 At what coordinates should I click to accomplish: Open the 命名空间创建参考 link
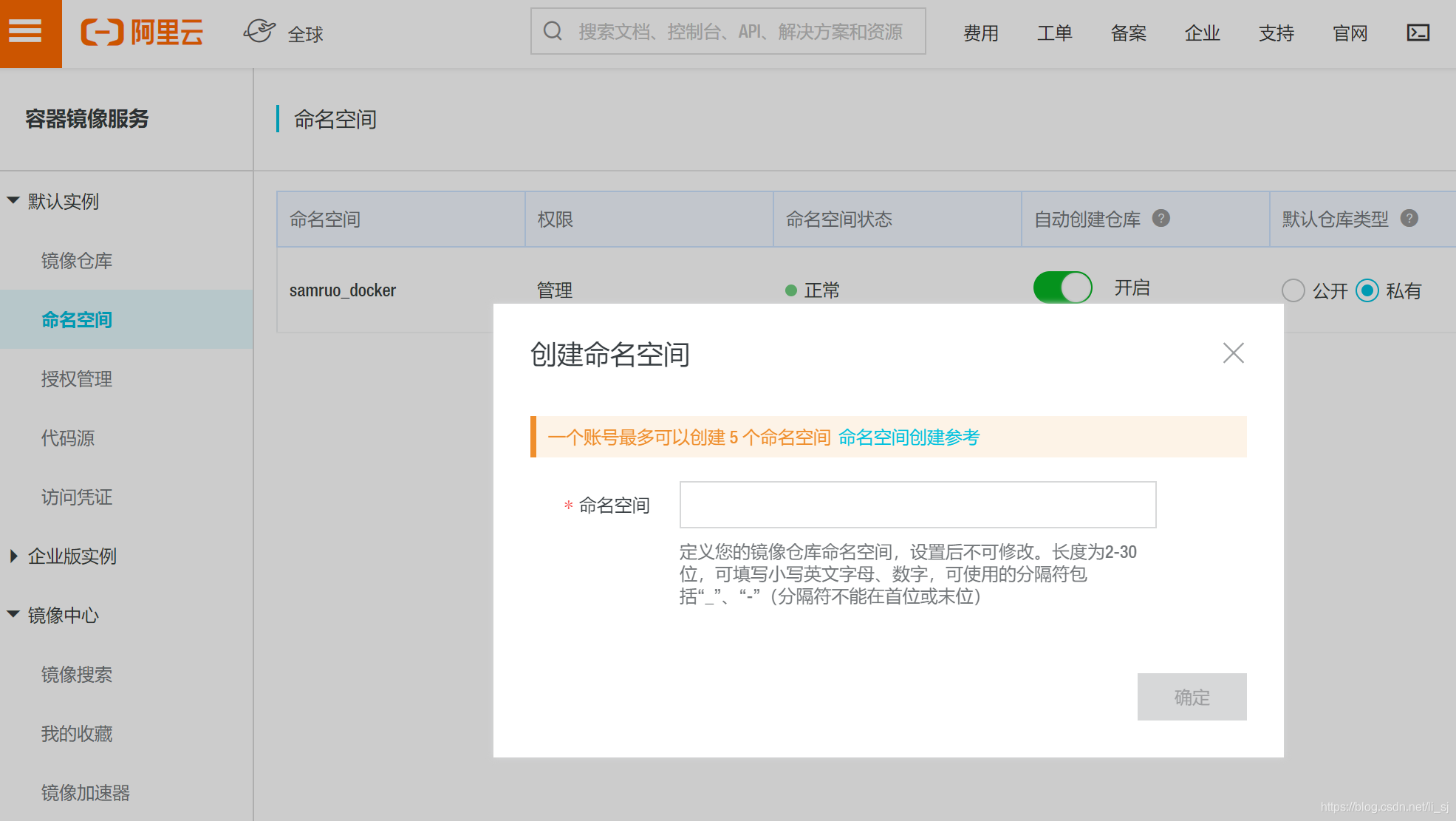[909, 437]
